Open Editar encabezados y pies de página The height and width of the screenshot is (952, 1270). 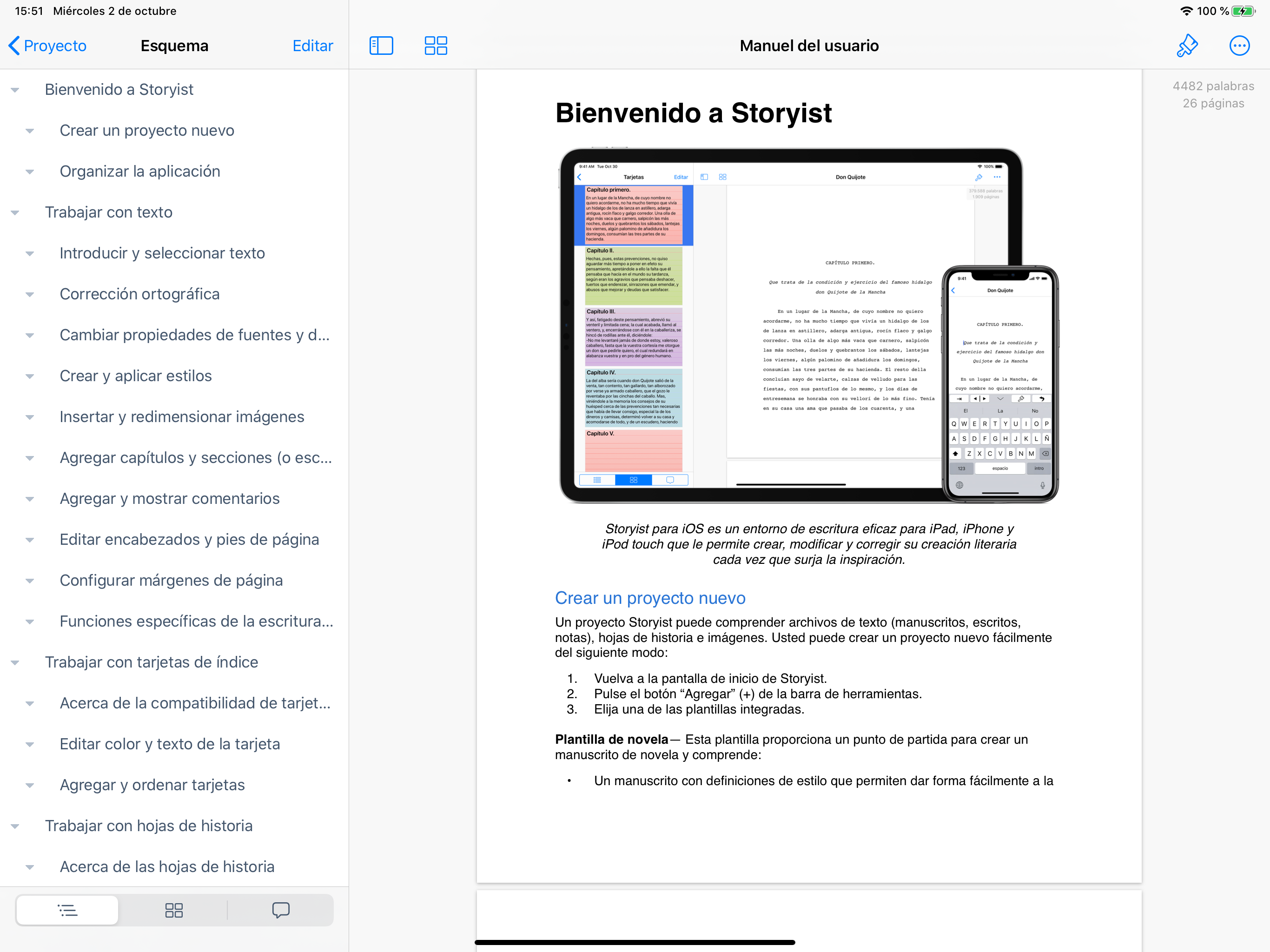pos(189,539)
